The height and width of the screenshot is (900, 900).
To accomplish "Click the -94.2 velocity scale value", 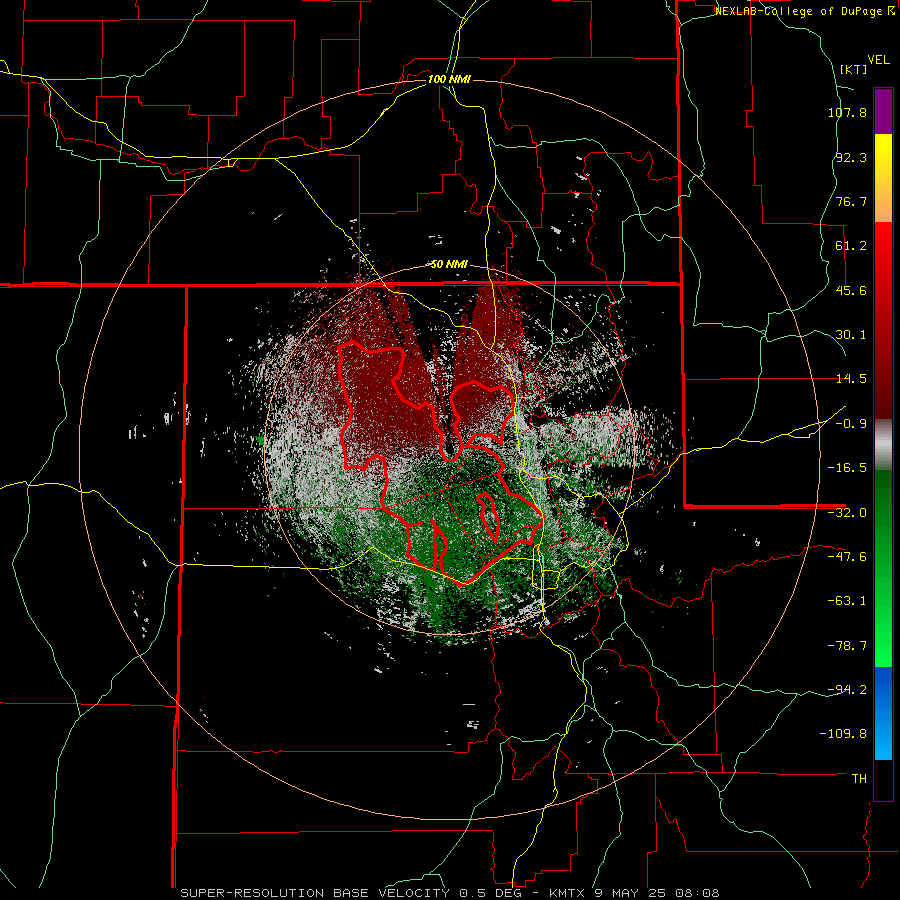I will [847, 689].
